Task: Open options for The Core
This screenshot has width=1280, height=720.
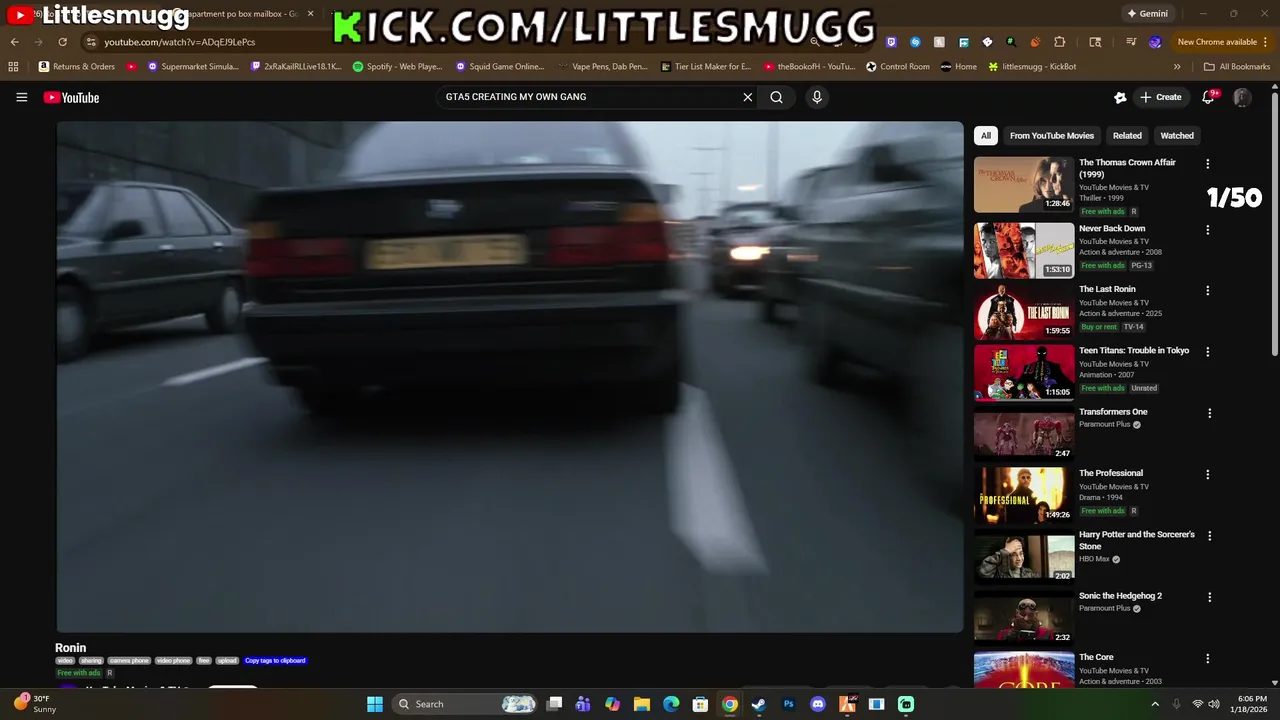Action: [x=1207, y=659]
